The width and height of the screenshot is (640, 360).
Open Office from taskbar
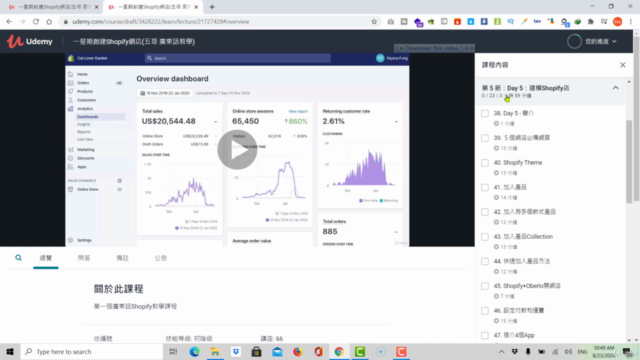click(x=318, y=351)
